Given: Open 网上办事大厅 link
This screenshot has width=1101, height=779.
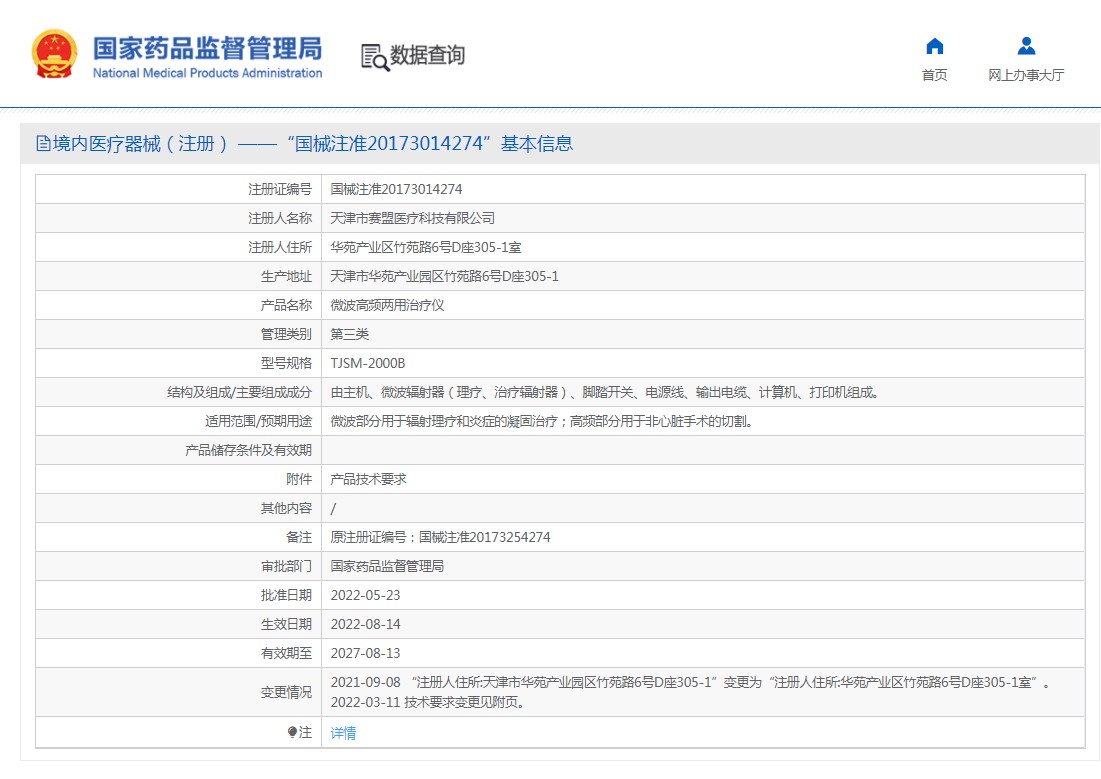Looking at the screenshot, I should [1026, 75].
